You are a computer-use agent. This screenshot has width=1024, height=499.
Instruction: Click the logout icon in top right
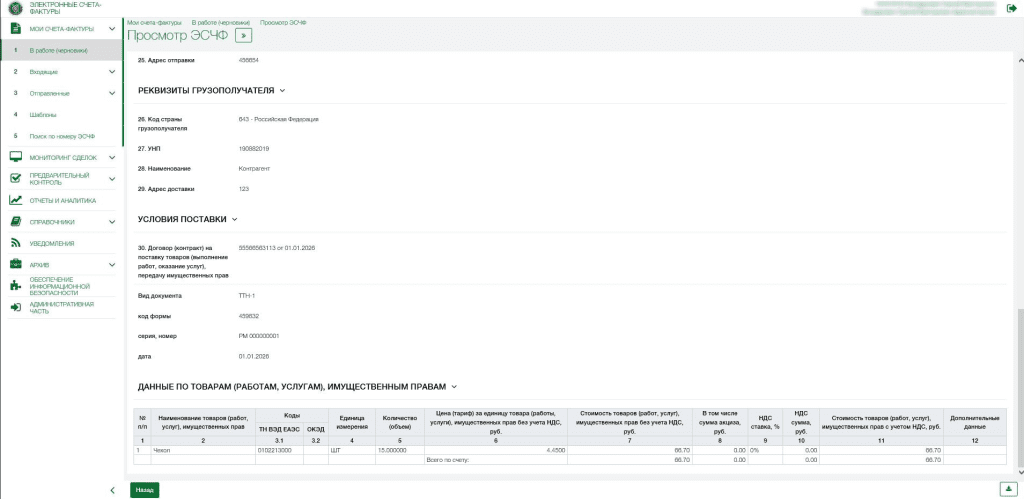click(1011, 9)
